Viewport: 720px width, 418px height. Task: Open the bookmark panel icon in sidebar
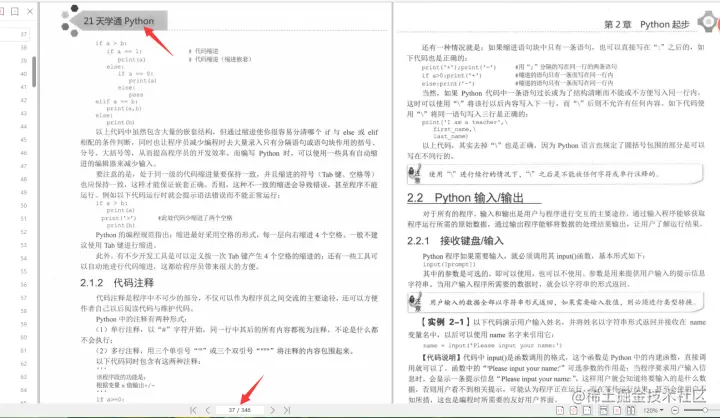point(15,11)
